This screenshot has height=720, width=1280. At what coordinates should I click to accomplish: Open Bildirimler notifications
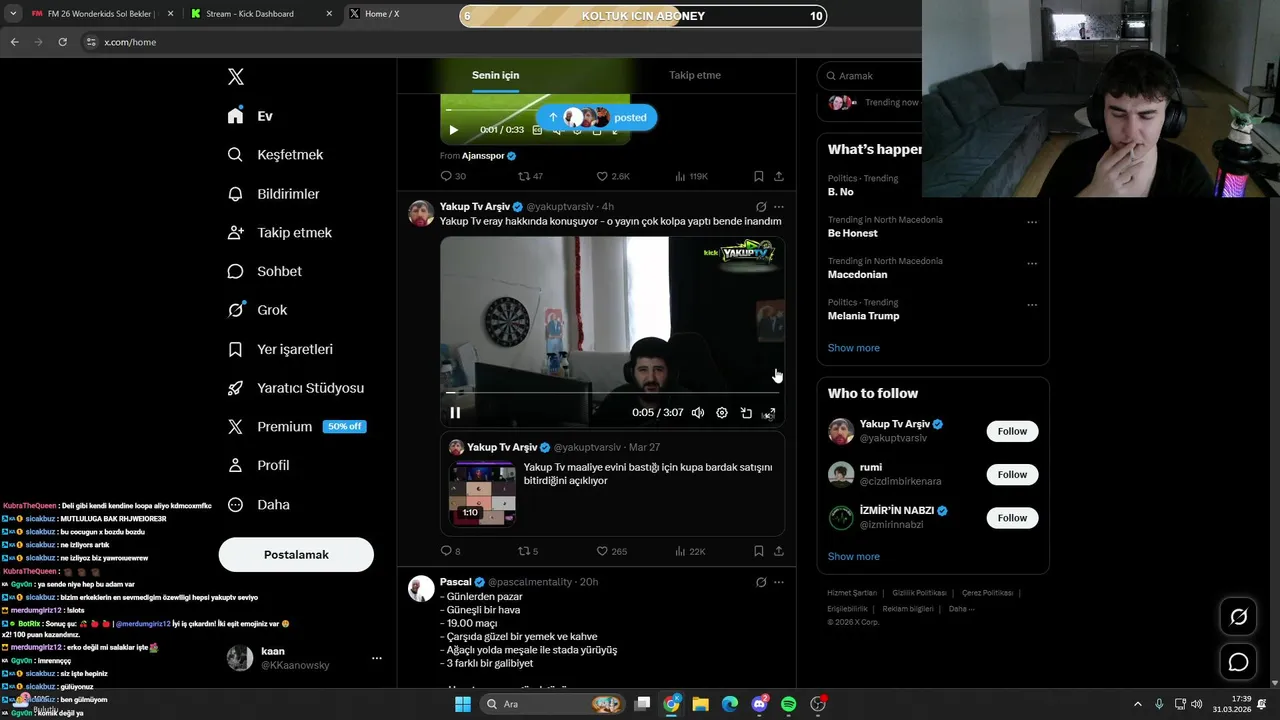[273, 194]
